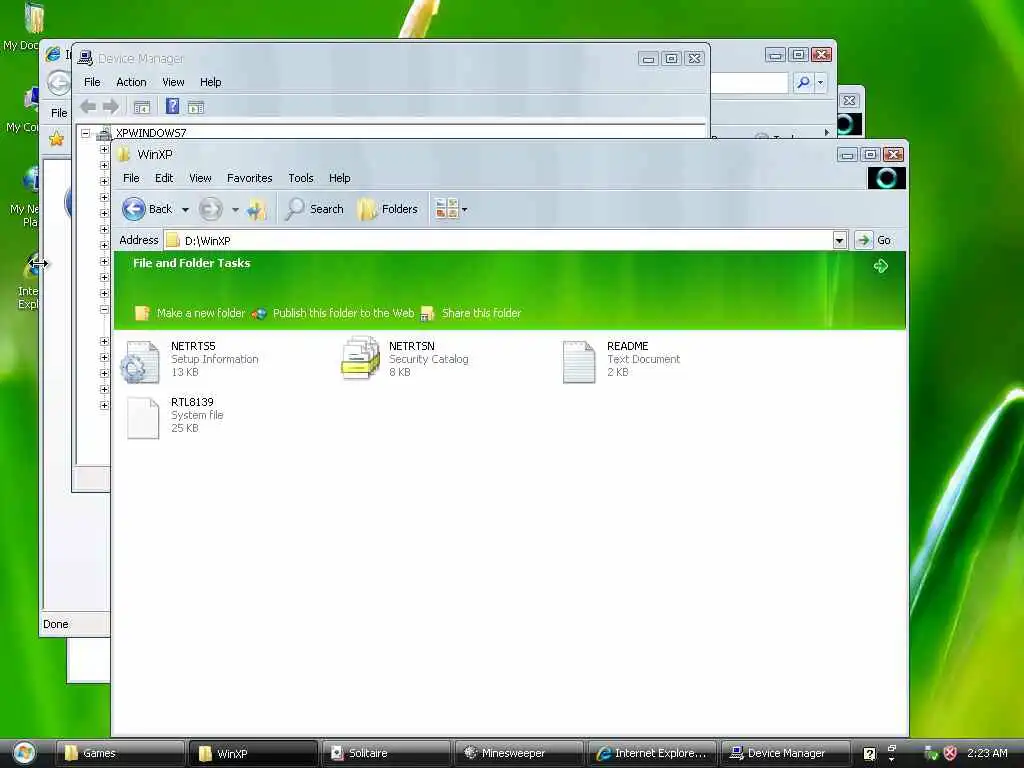Select the README text document icon
Screen dimensions: 1024x768
coord(579,361)
